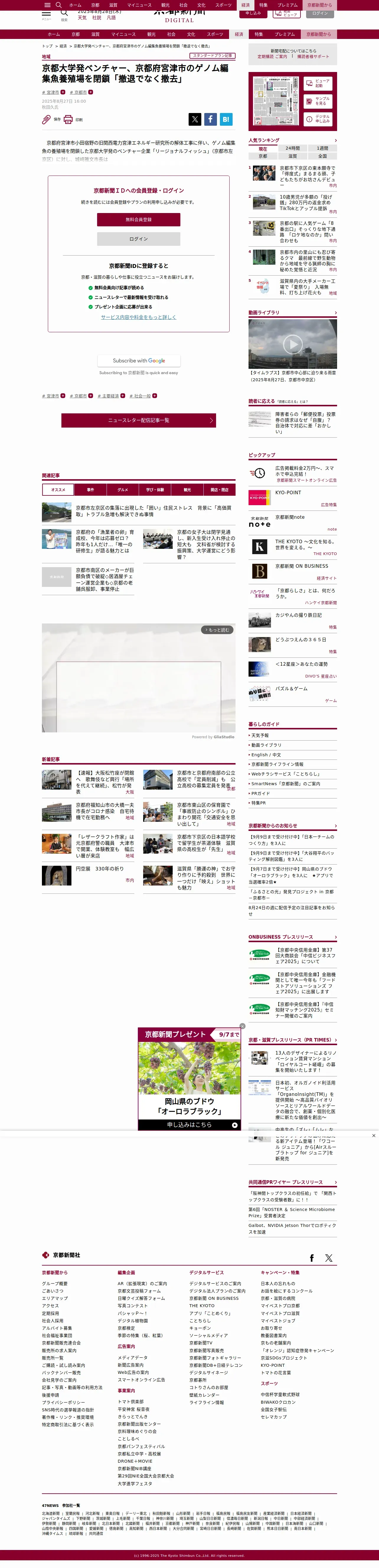
Task: Open デジタル申し込み info icon button
Action: [x=318, y=119]
